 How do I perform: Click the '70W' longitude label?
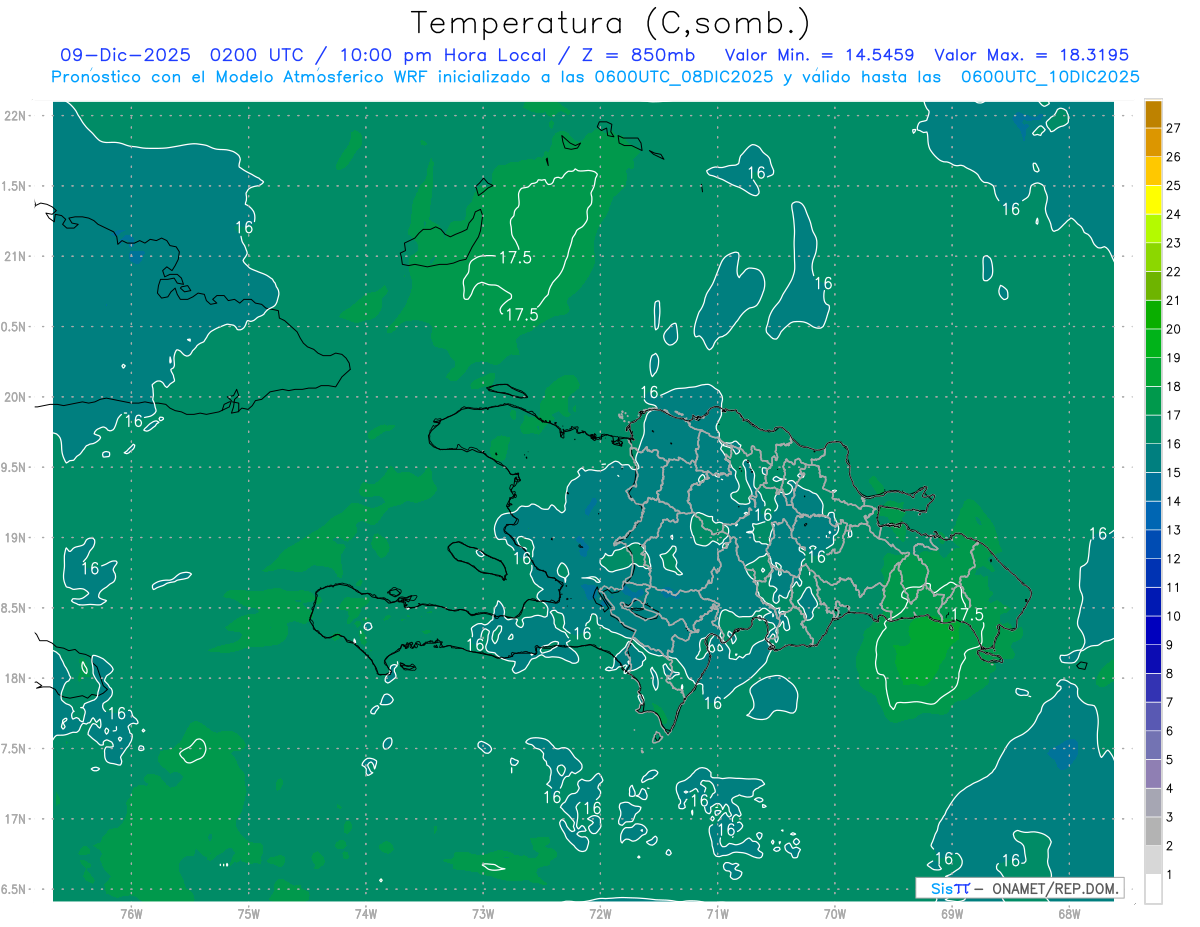tap(834, 914)
